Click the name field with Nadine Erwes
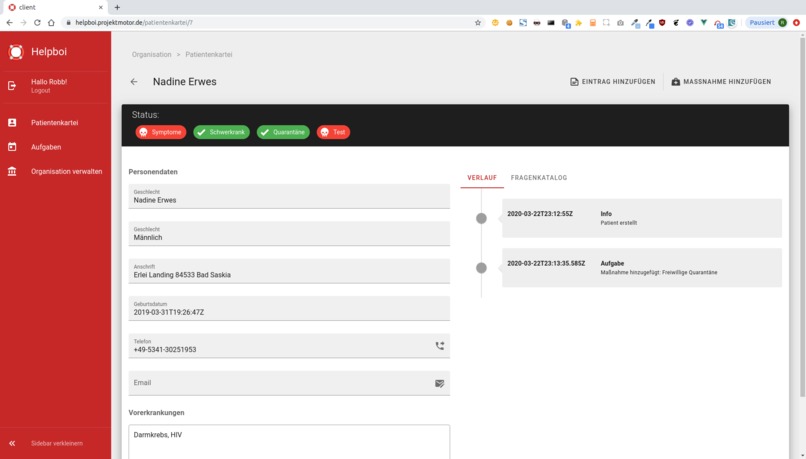Image resolution: width=806 pixels, height=459 pixels. coord(289,196)
